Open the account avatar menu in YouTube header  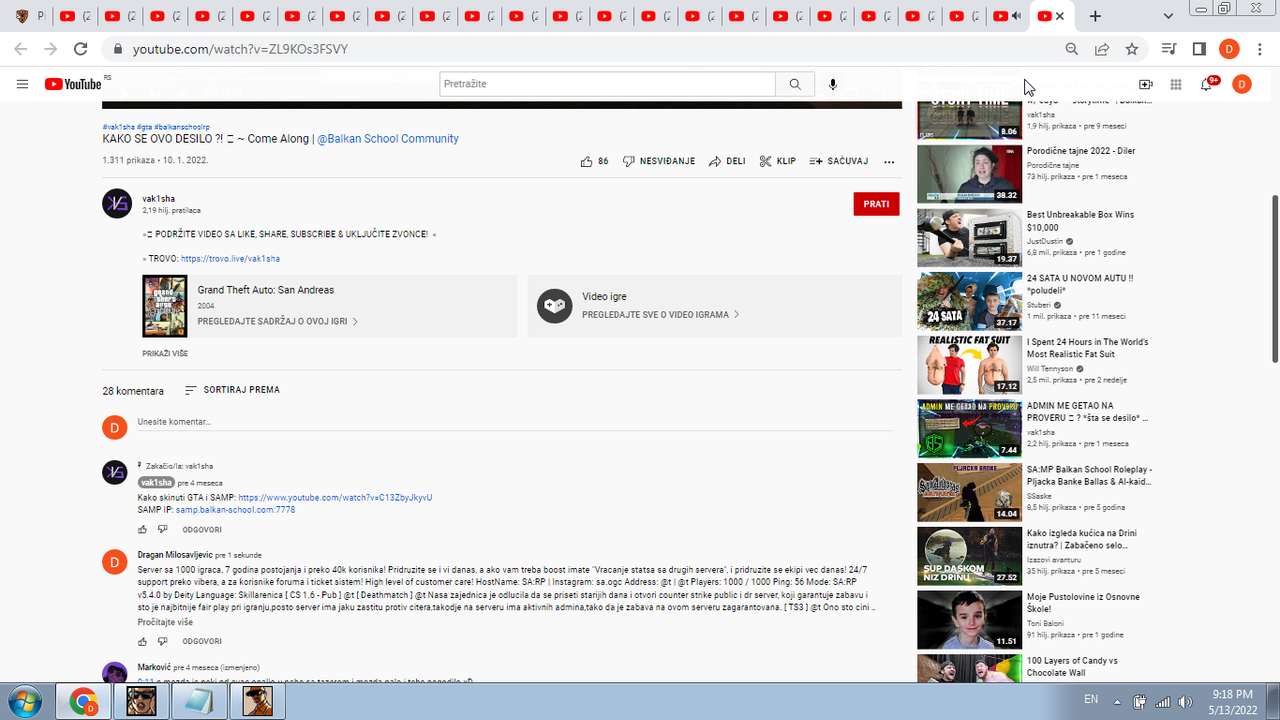click(1241, 84)
